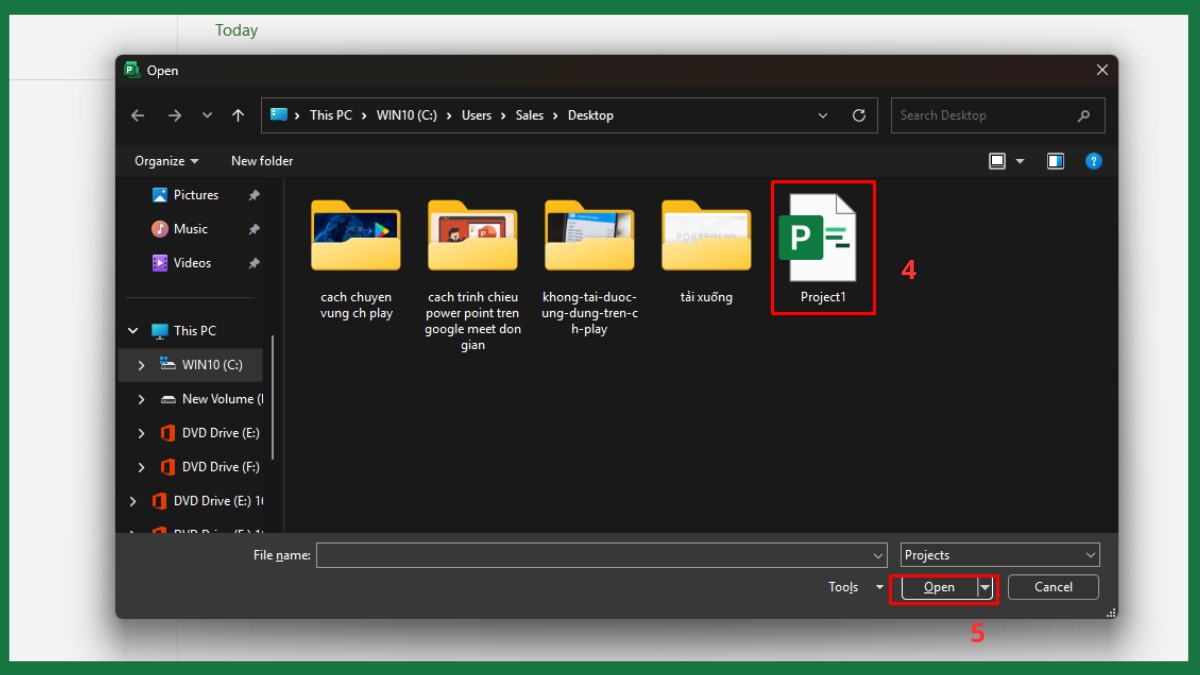This screenshot has height=675, width=1200.
Task: Expand the Organize menu
Action: pos(166,161)
